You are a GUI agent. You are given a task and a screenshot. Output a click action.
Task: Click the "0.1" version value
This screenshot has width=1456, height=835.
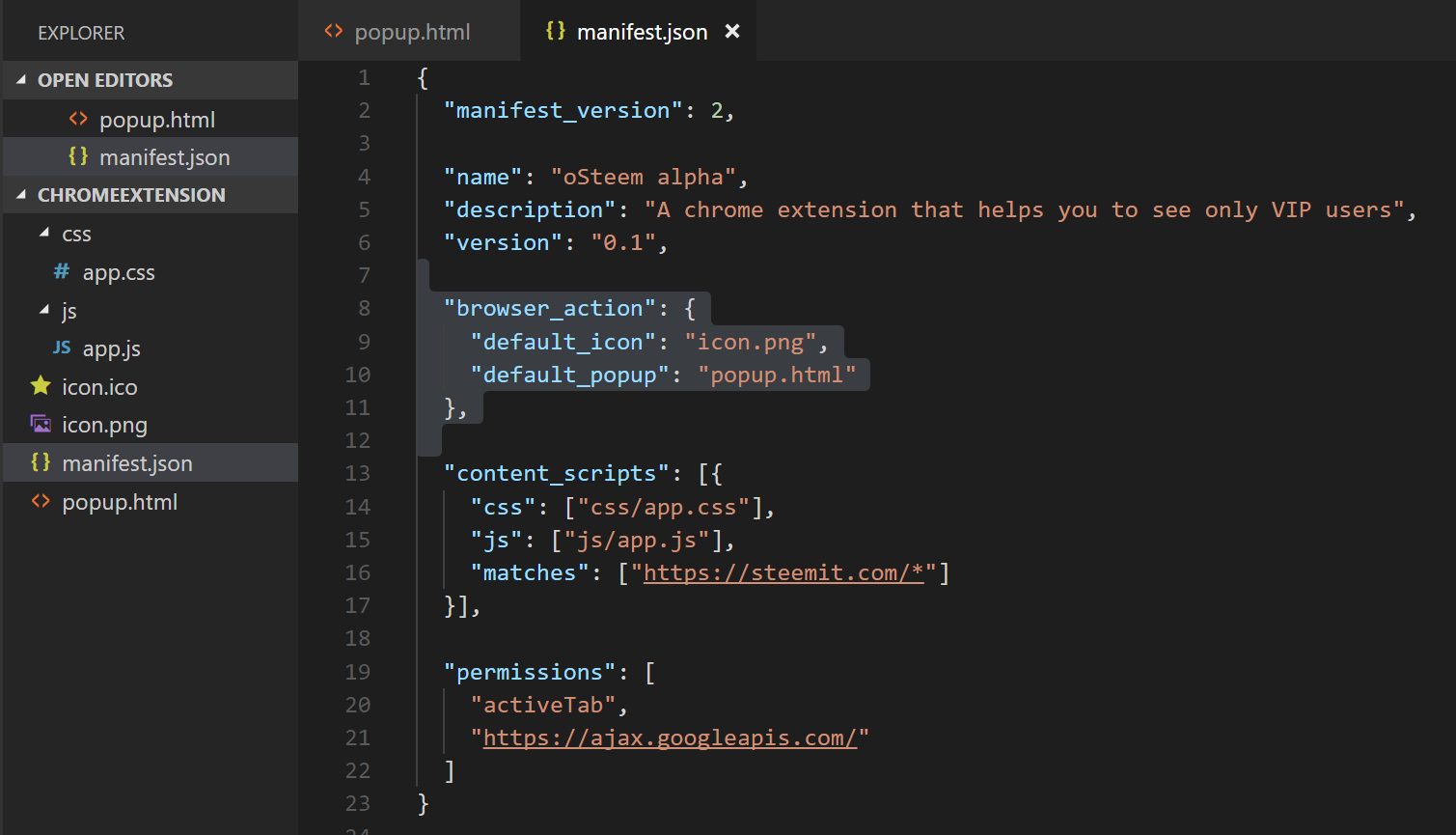click(x=623, y=243)
